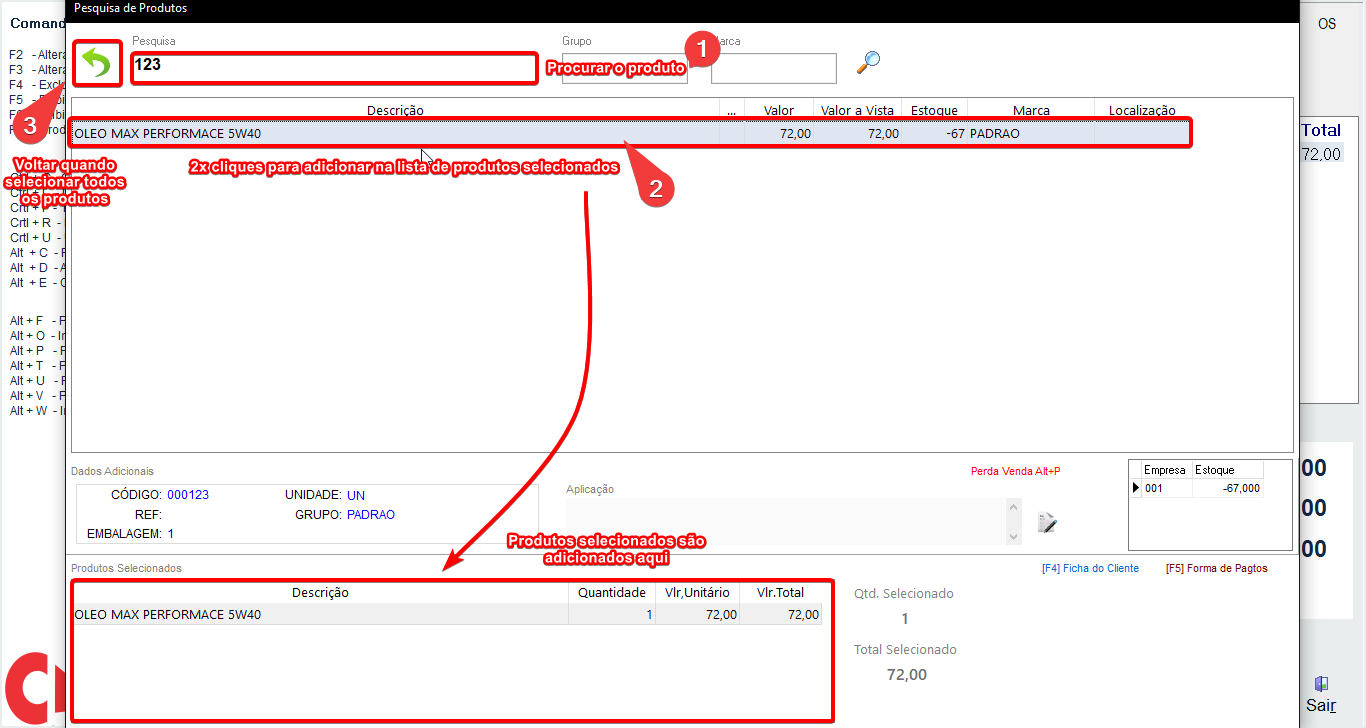The width and height of the screenshot is (1366, 728).
Task: Click the Quantidade column header in selected products
Action: [x=612, y=592]
